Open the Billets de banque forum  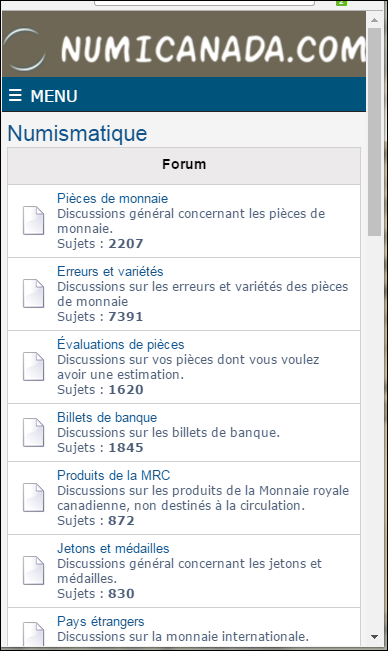tap(107, 417)
